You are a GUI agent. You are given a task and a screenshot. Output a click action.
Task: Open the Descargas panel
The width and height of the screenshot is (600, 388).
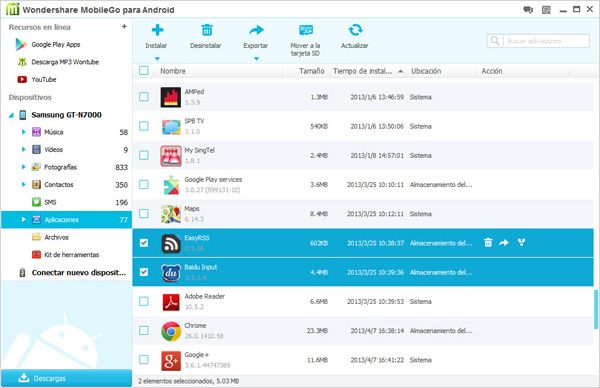click(x=66, y=378)
